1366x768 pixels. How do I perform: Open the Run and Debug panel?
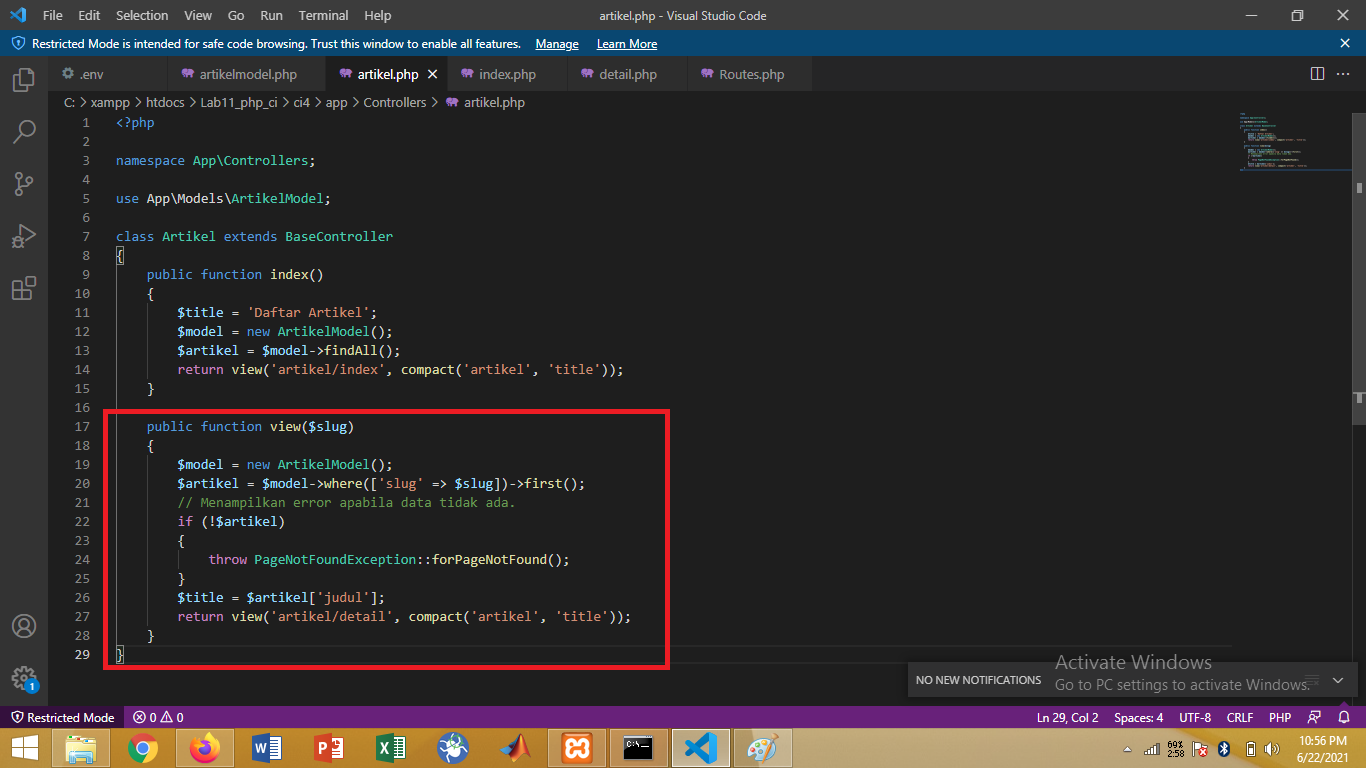click(x=24, y=236)
